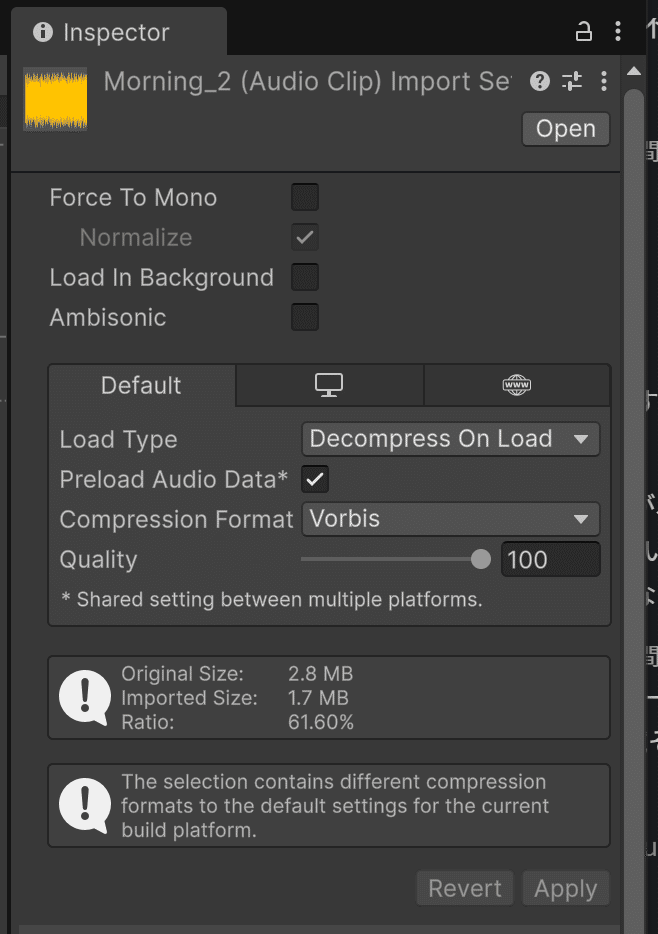The height and width of the screenshot is (934, 658).
Task: Open the Load Type dropdown
Action: pos(450,439)
